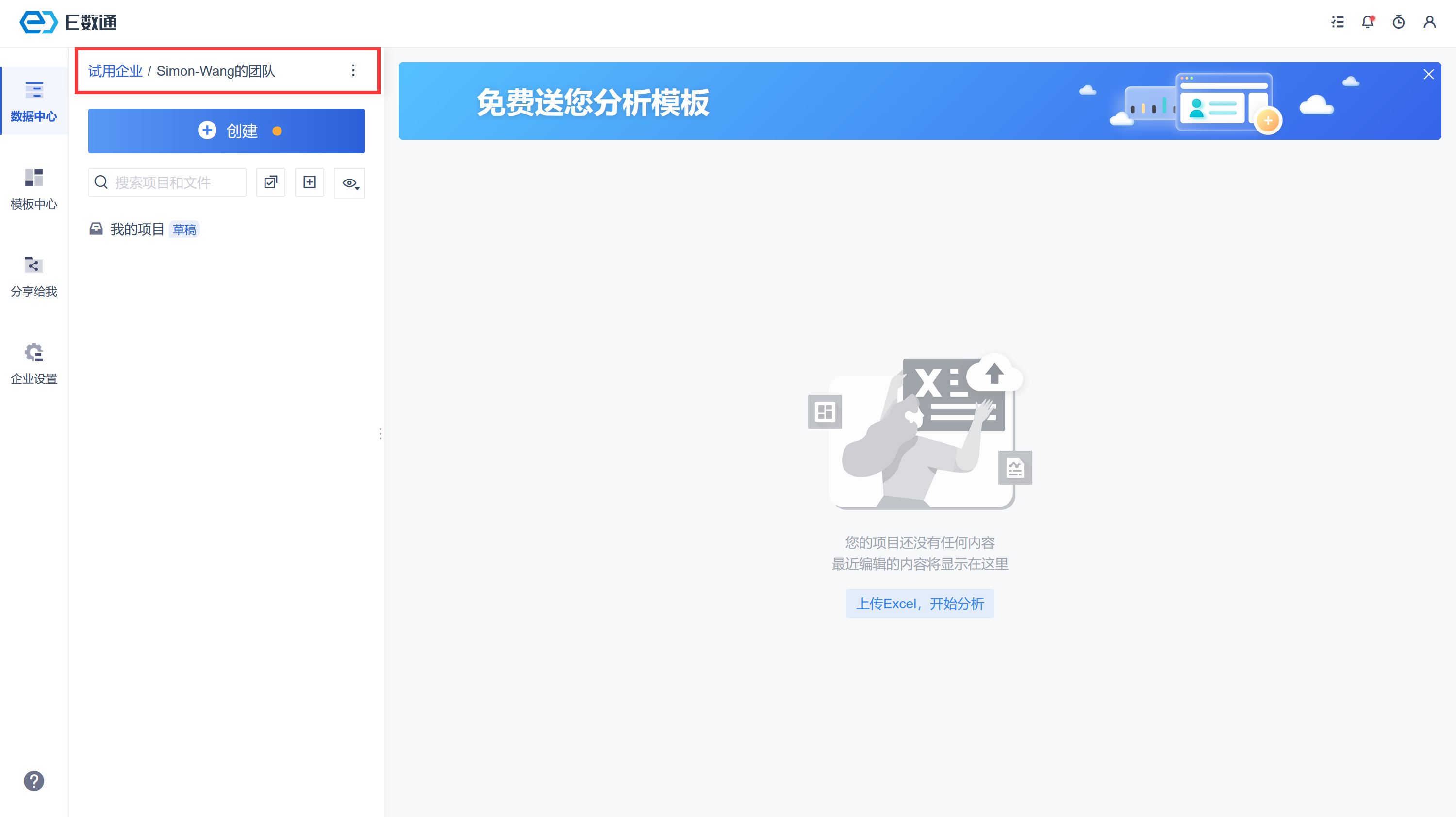1456x817 pixels.
Task: Click the timer clock icon
Action: point(1399,22)
